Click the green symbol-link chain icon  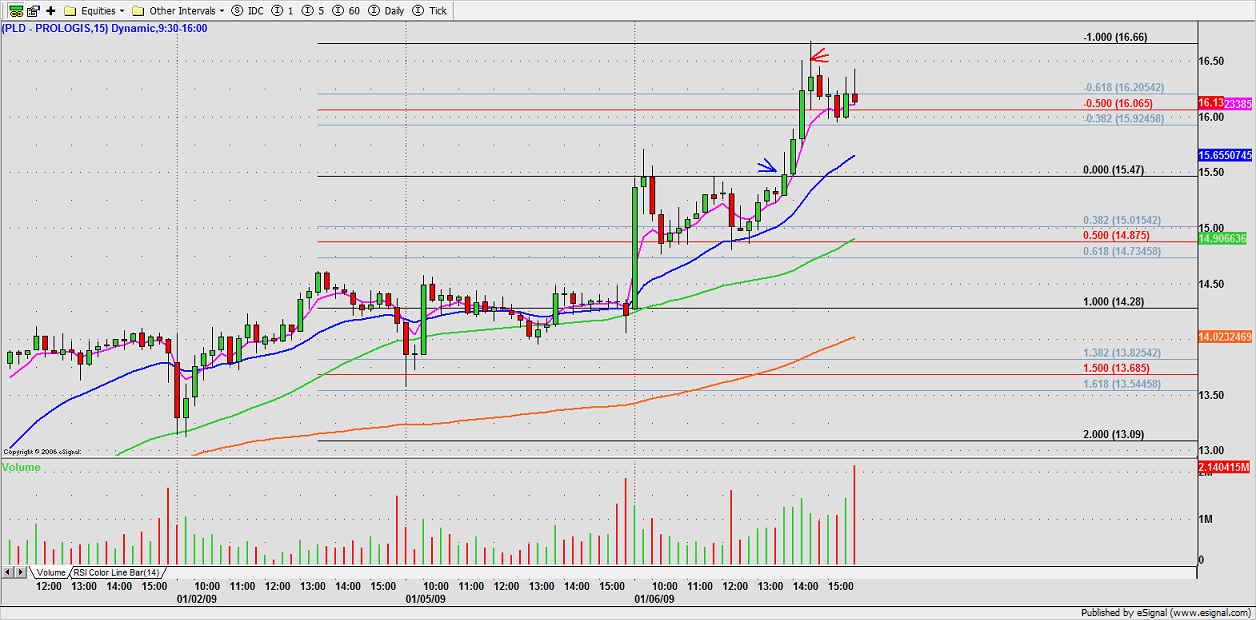click(x=16, y=10)
